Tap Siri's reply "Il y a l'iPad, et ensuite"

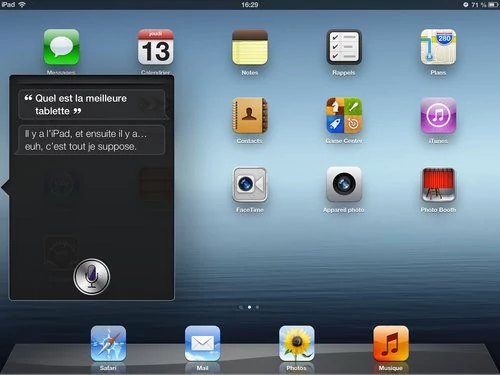tap(92, 140)
